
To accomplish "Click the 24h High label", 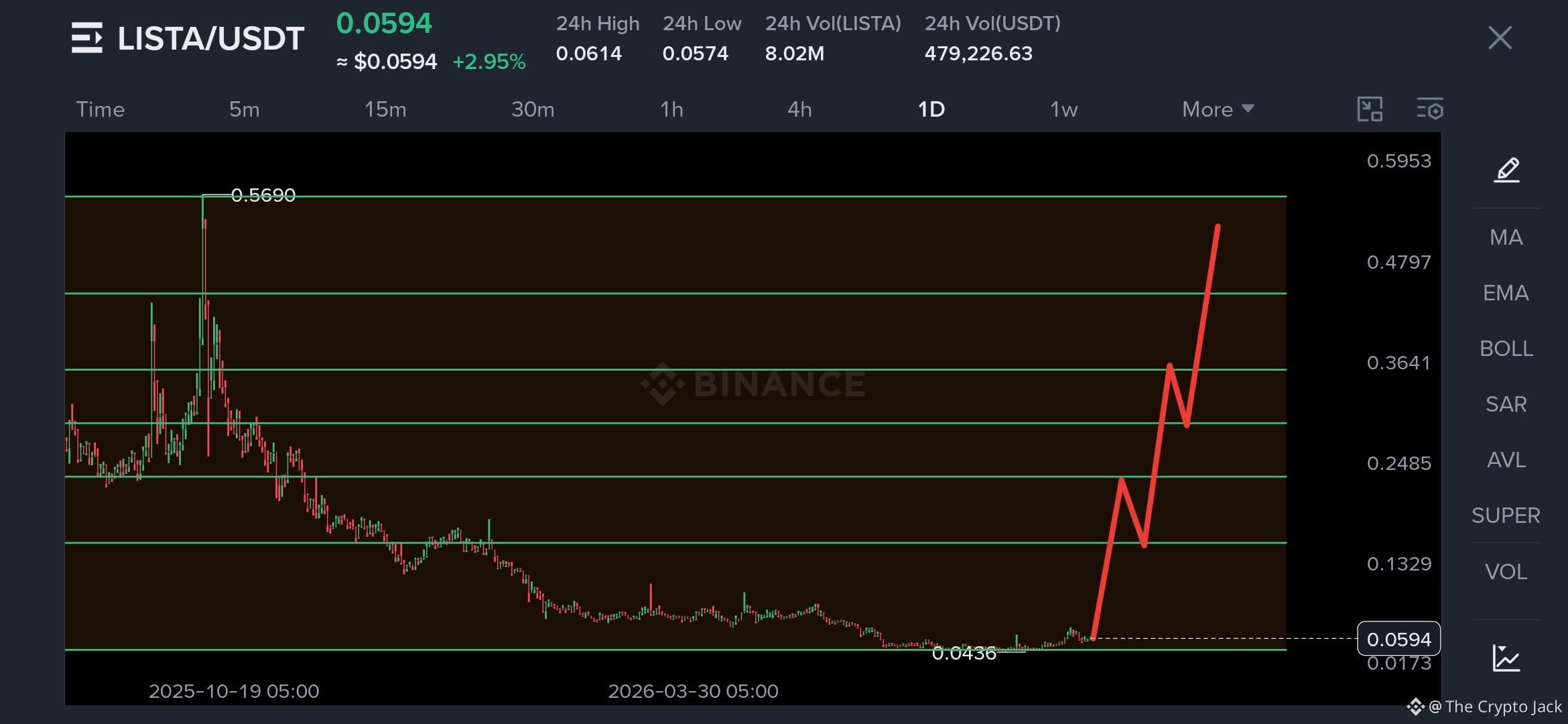I will coord(598,23).
